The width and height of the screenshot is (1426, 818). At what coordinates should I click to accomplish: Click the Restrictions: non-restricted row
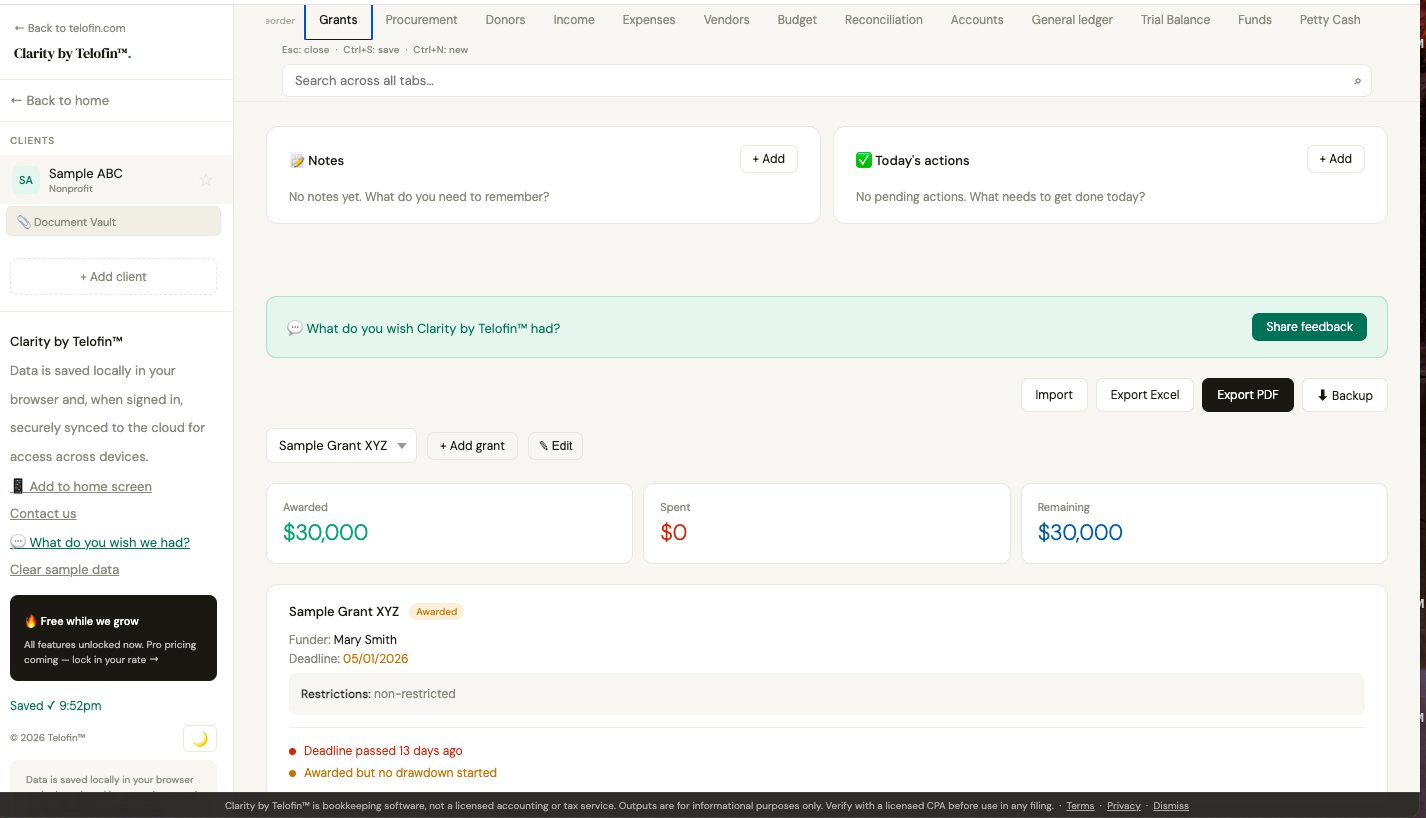[826, 694]
